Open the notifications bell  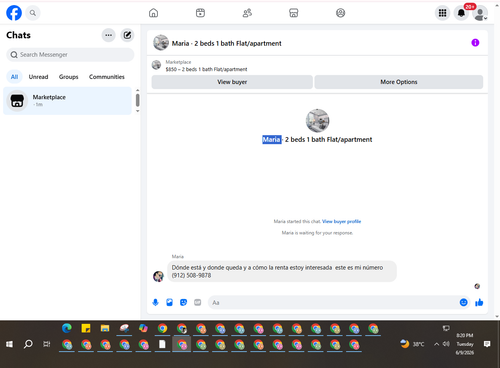click(461, 13)
